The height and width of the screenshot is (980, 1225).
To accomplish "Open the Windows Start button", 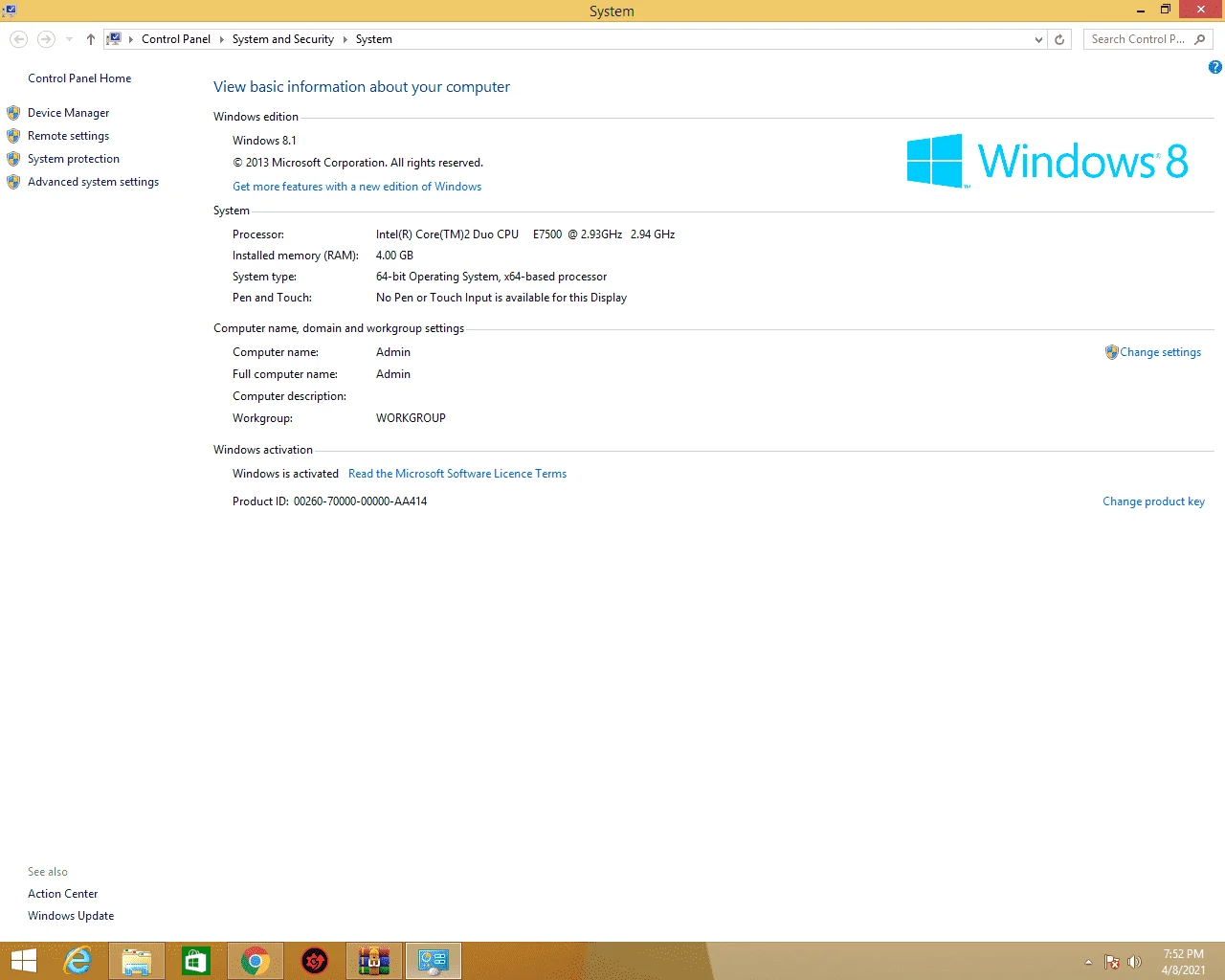I will 23,961.
